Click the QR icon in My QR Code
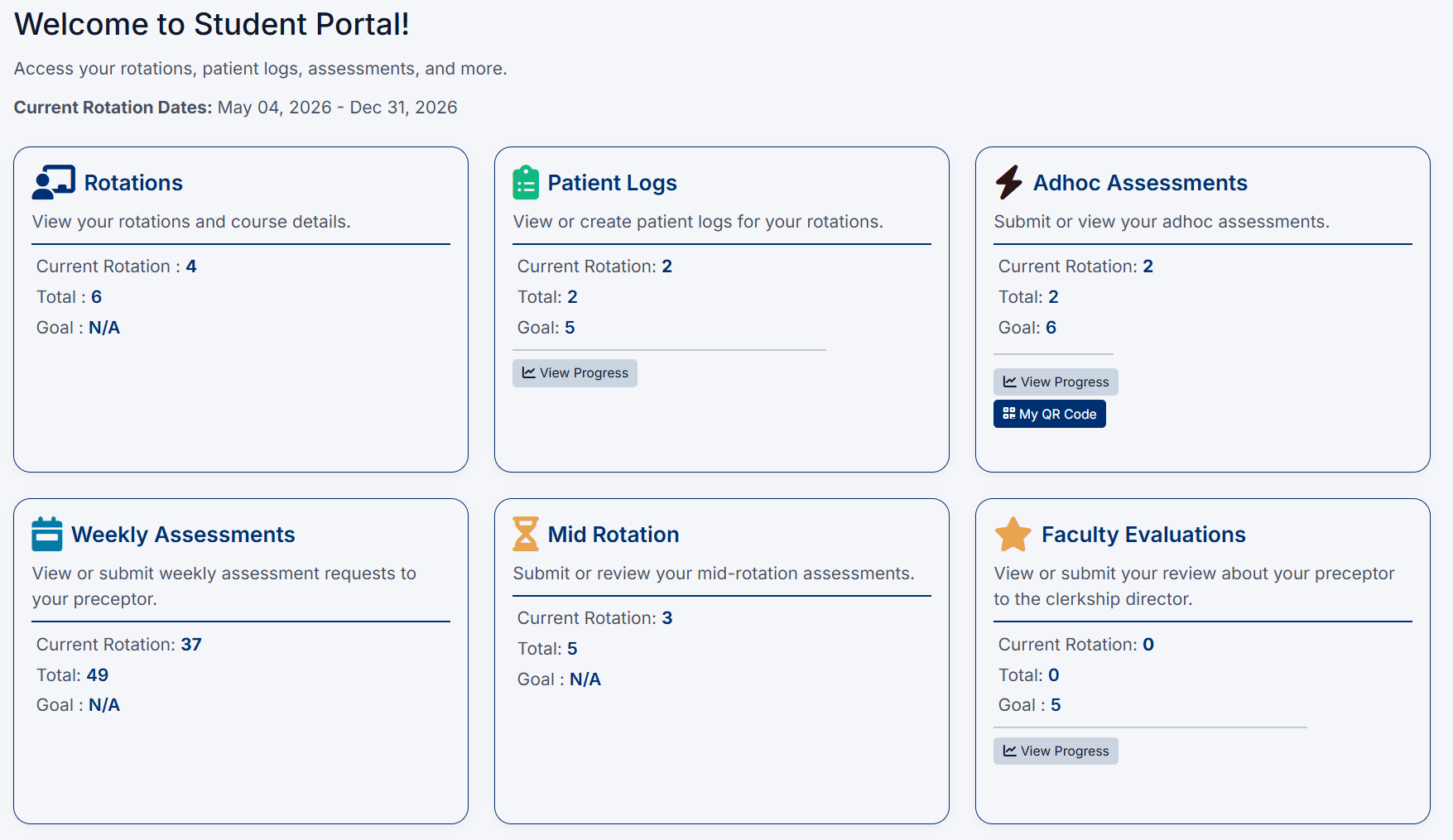The width and height of the screenshot is (1453, 840). (x=1008, y=414)
